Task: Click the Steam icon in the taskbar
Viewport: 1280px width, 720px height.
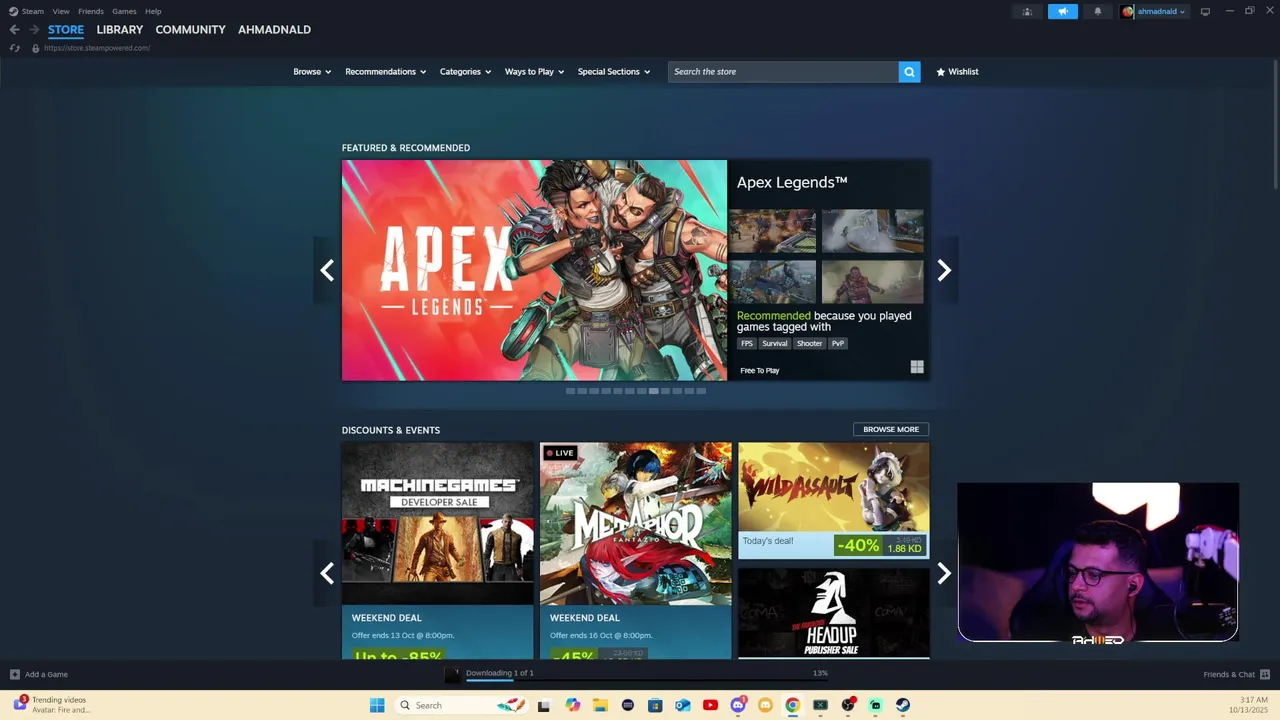Action: 902,705
